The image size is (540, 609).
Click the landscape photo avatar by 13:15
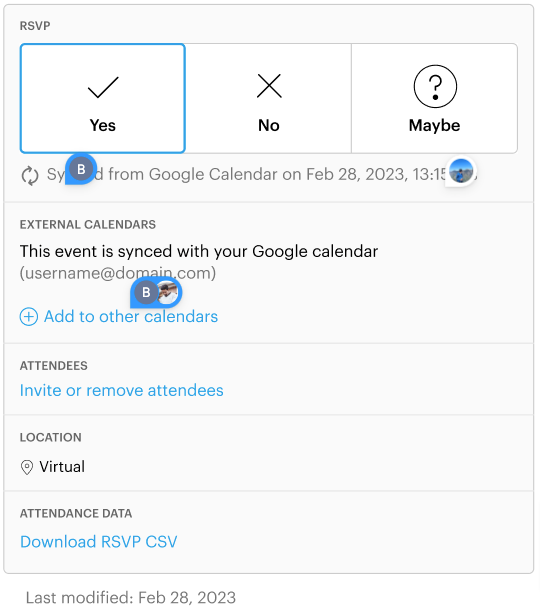click(461, 171)
